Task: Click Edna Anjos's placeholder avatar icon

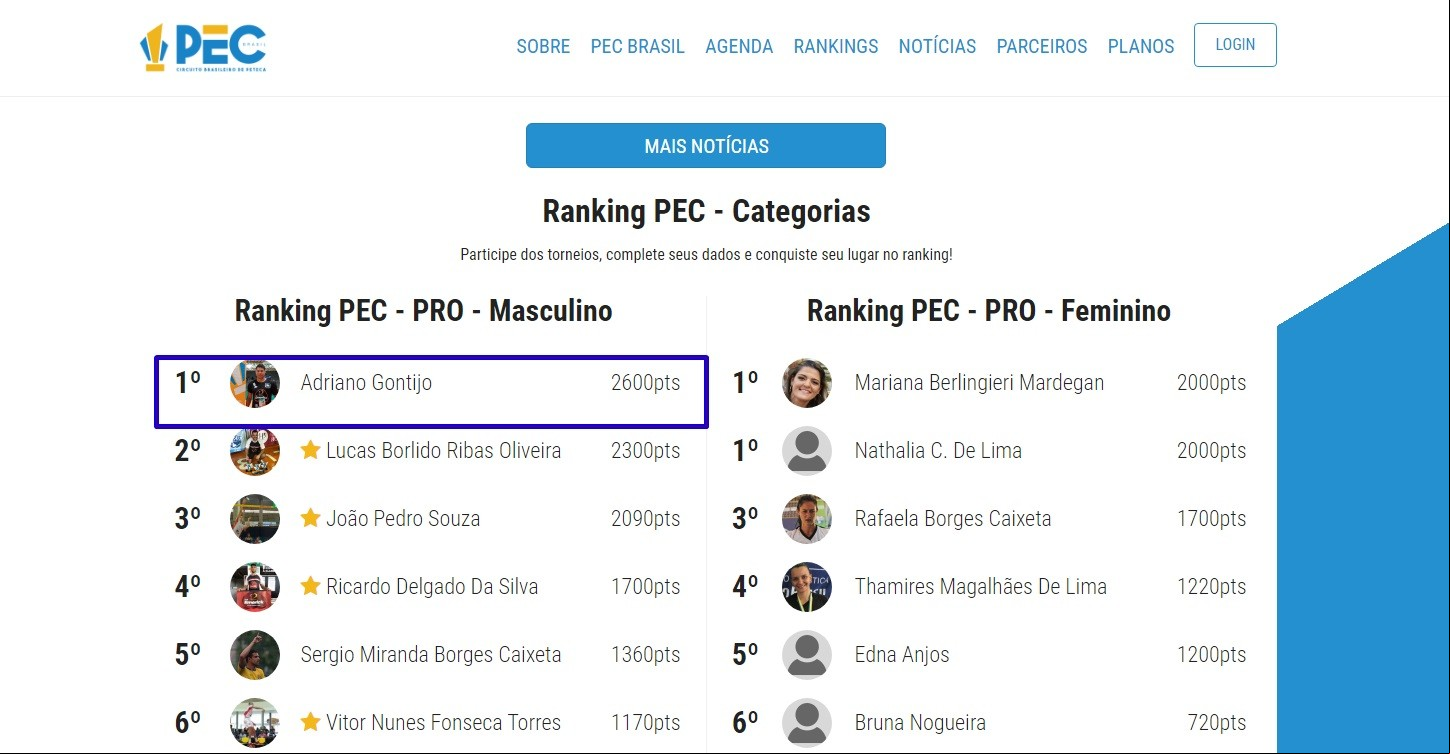Action: (807, 655)
